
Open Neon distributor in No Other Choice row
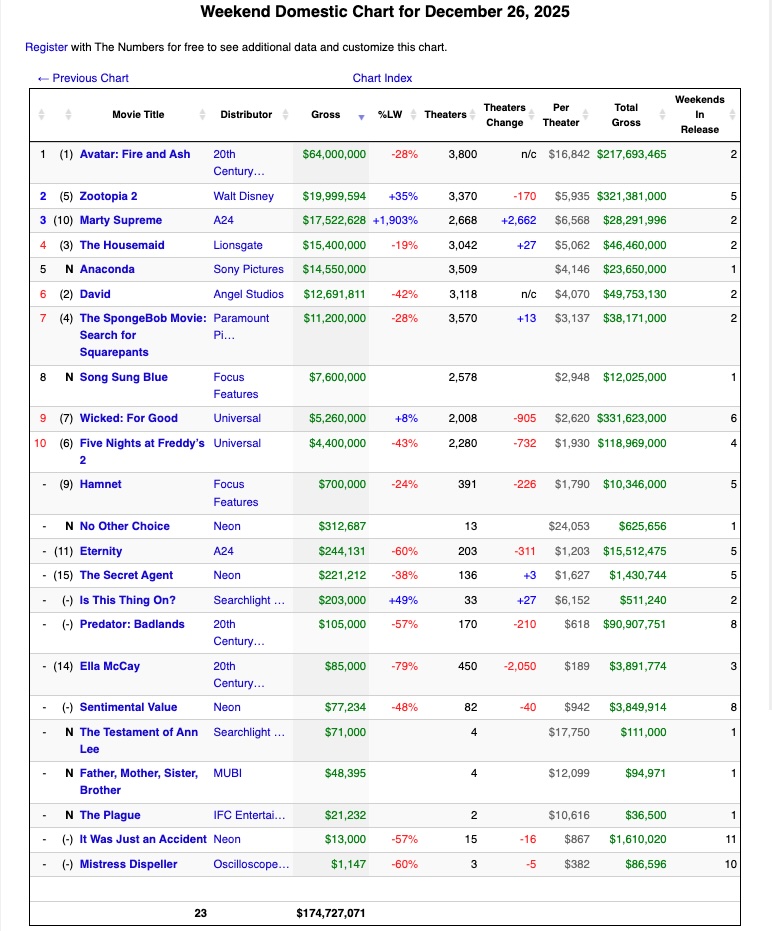(227, 526)
